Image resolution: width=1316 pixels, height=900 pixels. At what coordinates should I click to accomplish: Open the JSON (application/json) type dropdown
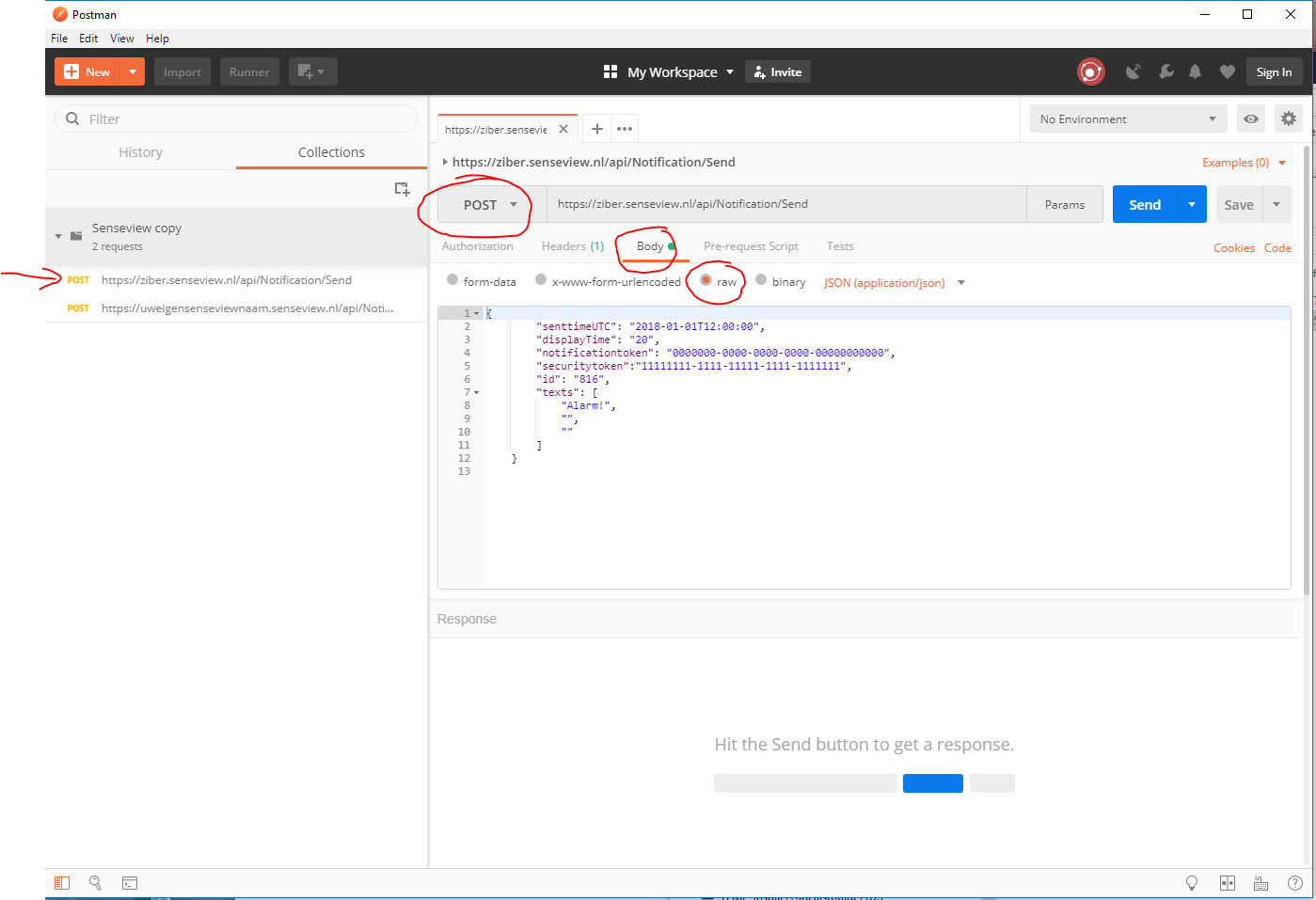coord(895,282)
